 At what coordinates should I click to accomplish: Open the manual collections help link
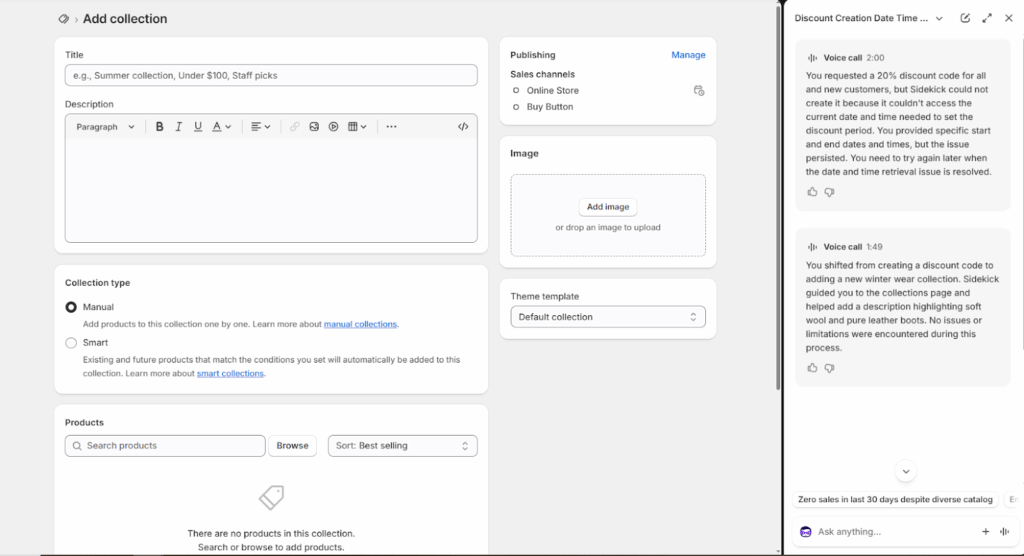[360, 324]
